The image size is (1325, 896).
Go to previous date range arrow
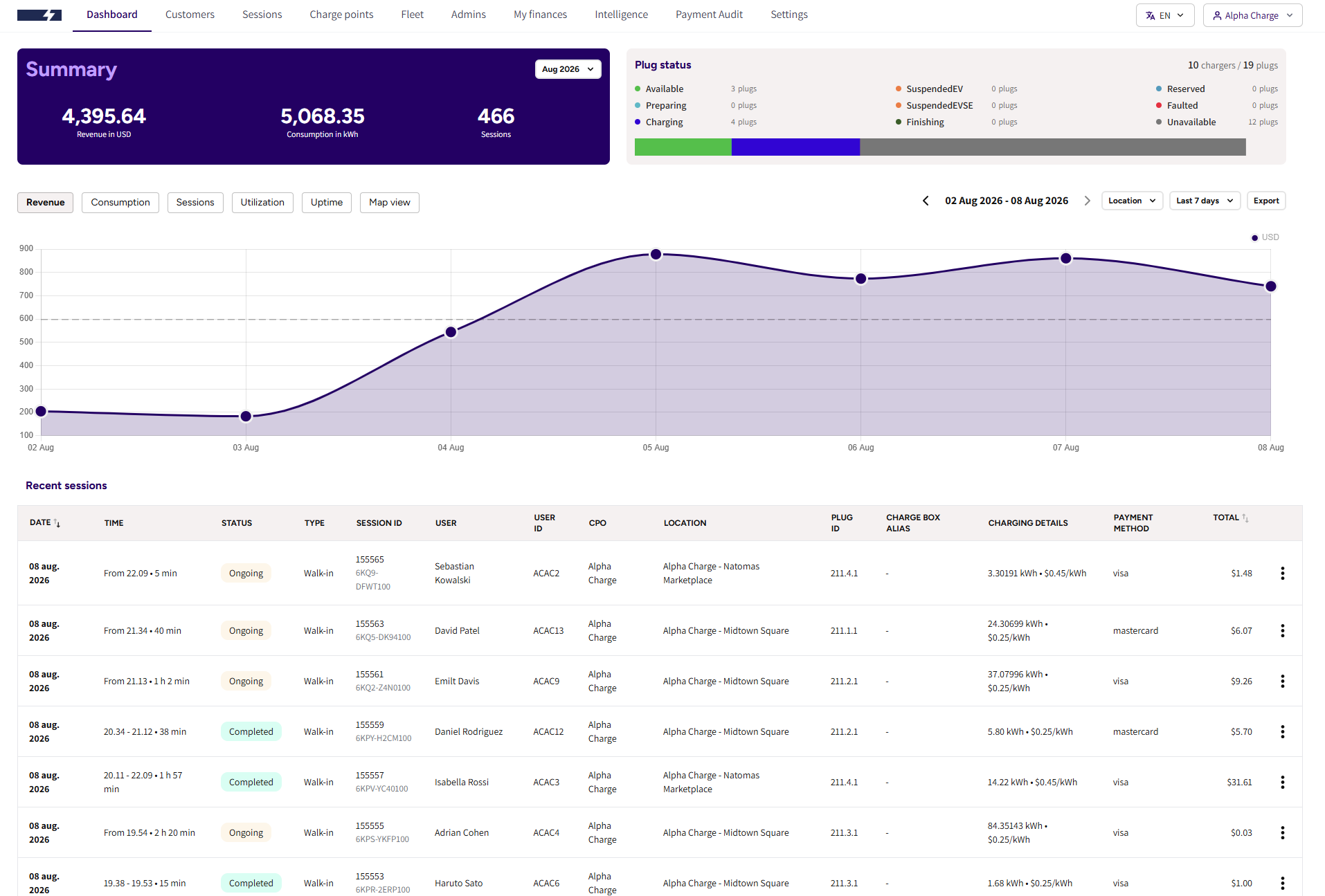(x=926, y=201)
